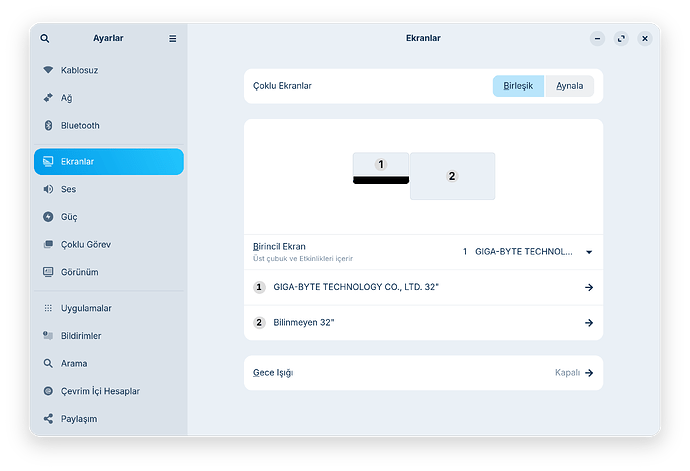Image resolution: width=690 pixels, height=471 pixels.
Task: Click the Kapalı status text
Action: coord(567,373)
